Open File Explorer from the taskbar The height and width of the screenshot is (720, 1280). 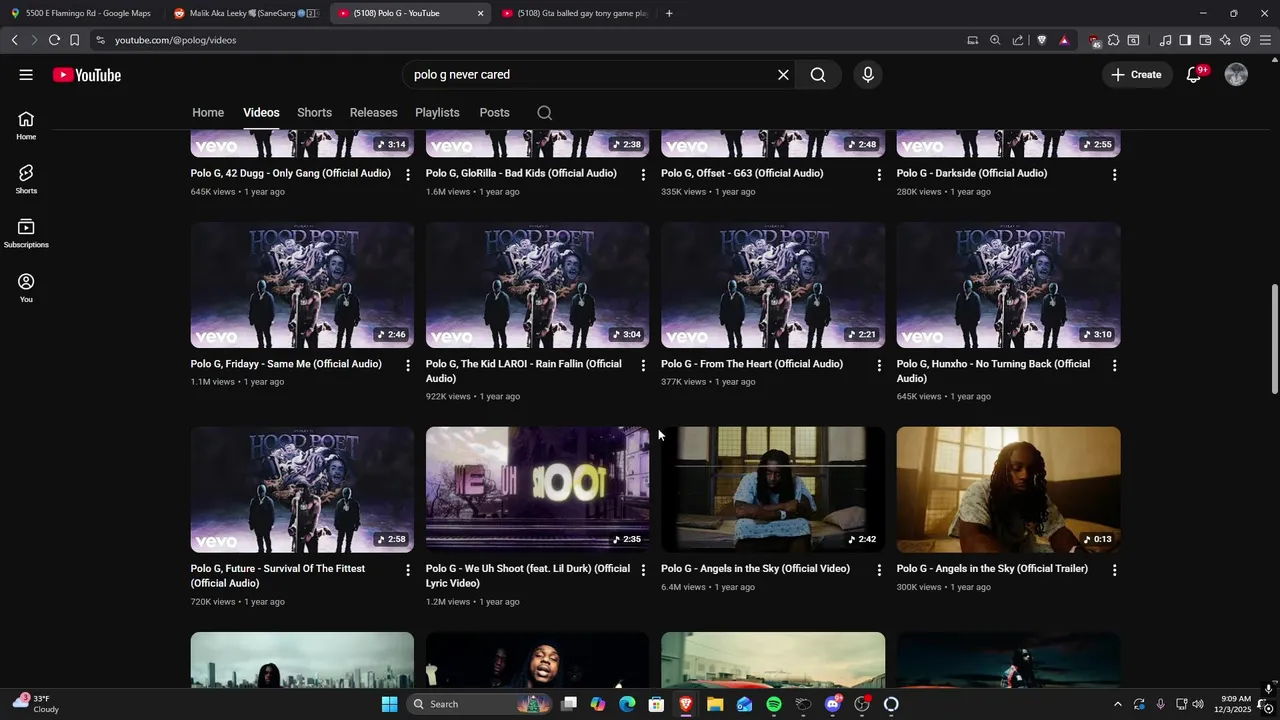point(715,704)
